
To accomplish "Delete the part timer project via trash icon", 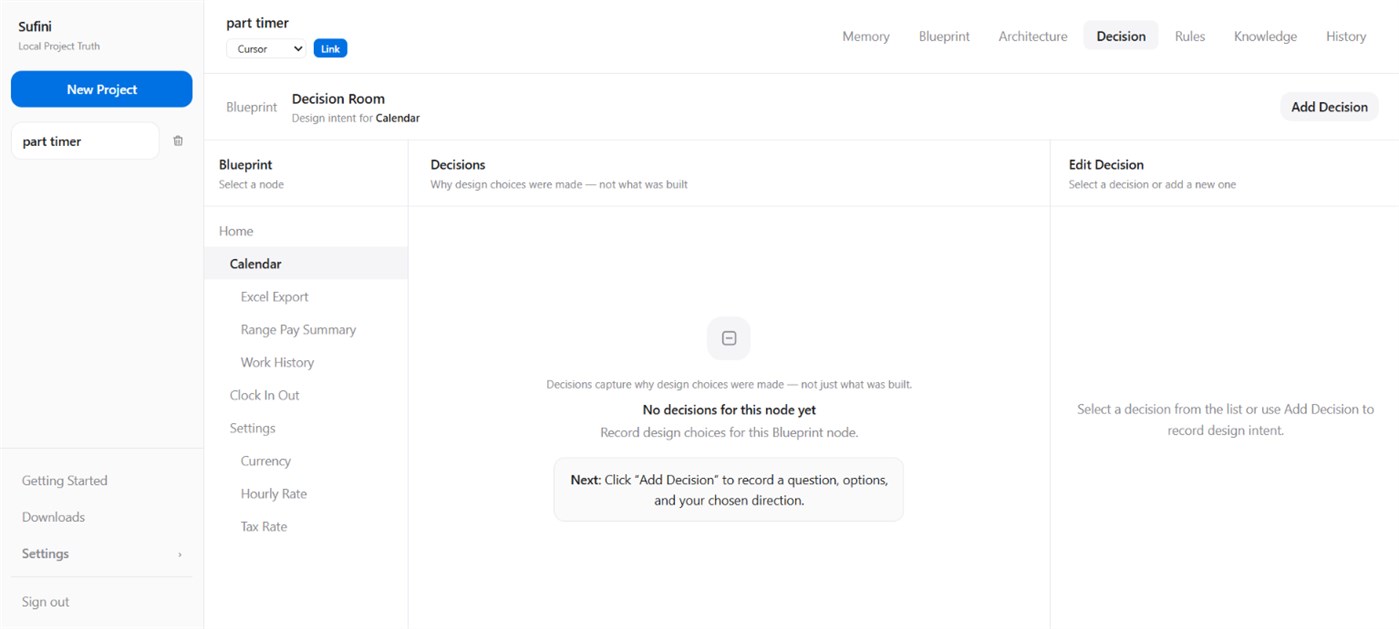I will click(x=178, y=141).
